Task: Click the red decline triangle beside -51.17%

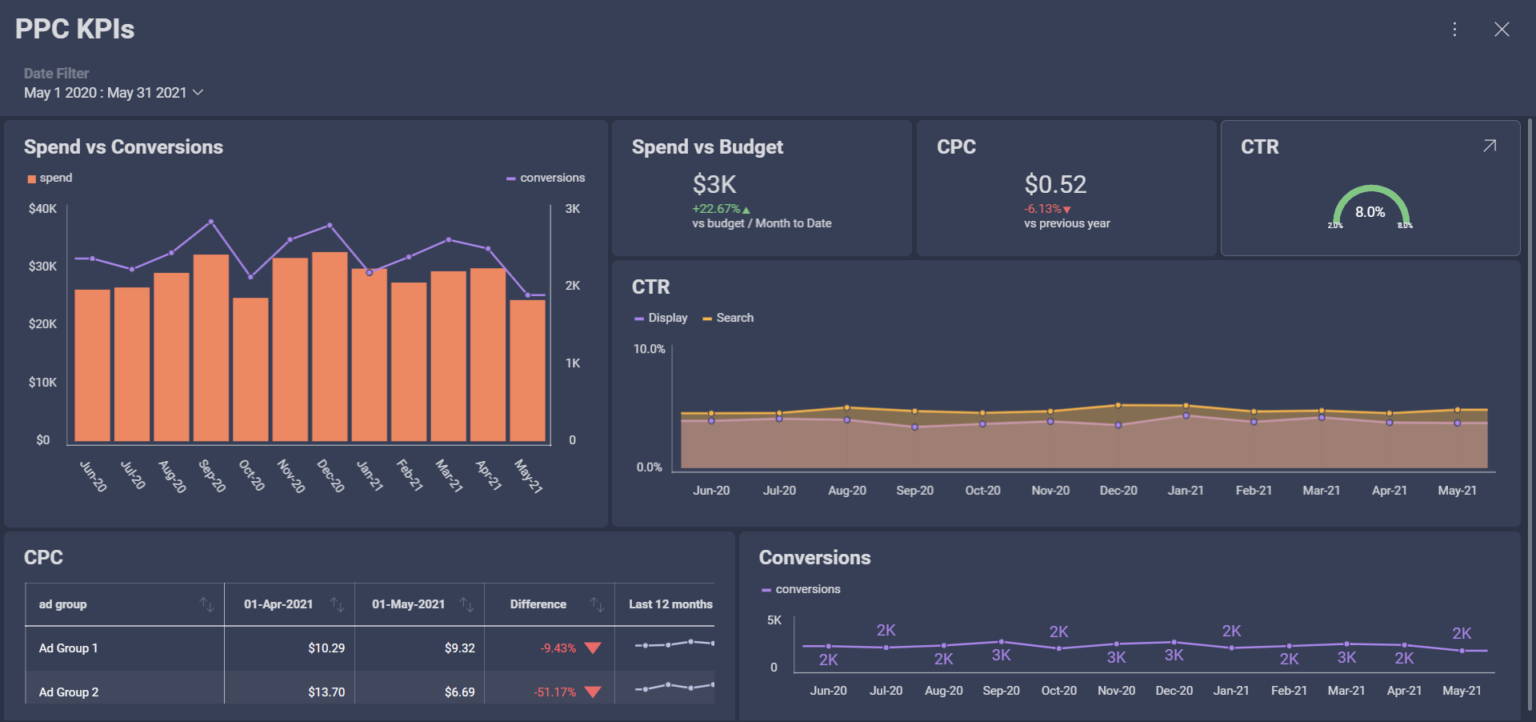Action: pyautogui.click(x=592, y=691)
